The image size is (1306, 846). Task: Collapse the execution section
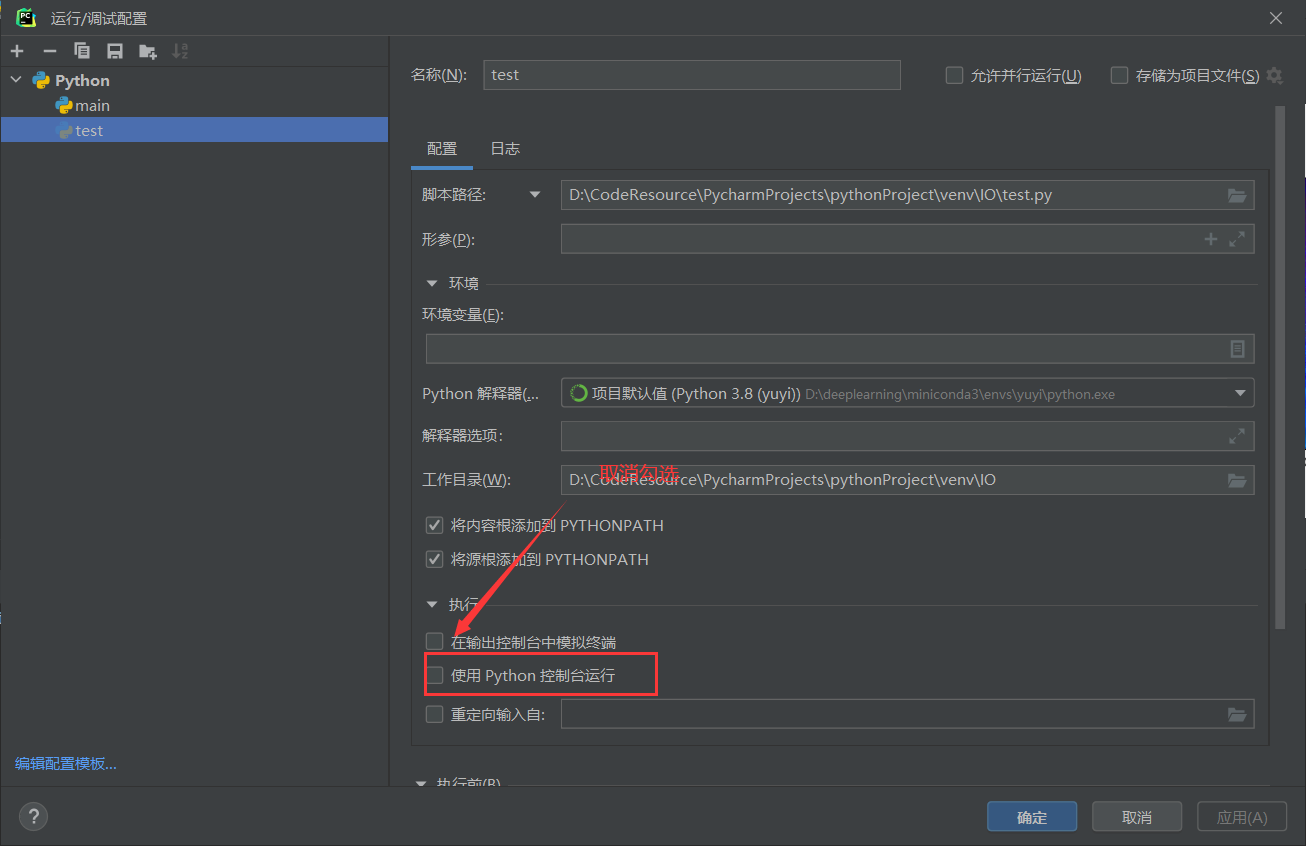point(433,604)
